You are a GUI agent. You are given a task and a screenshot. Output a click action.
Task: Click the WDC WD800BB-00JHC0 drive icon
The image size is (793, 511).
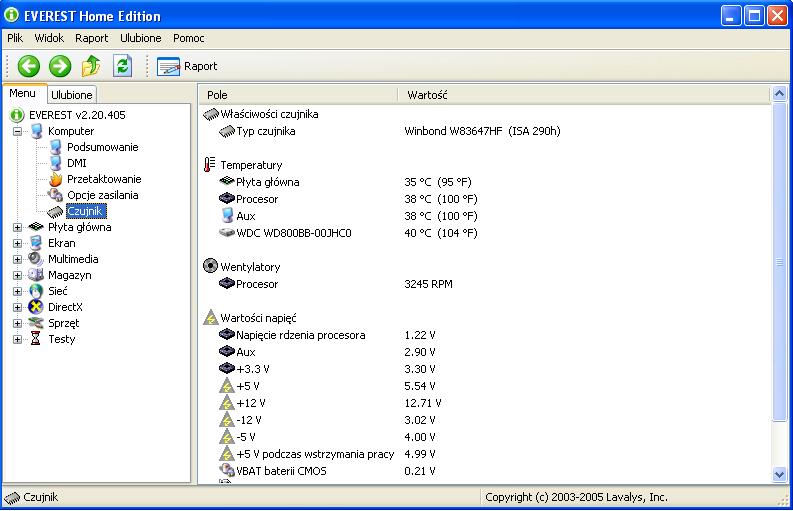(x=227, y=232)
